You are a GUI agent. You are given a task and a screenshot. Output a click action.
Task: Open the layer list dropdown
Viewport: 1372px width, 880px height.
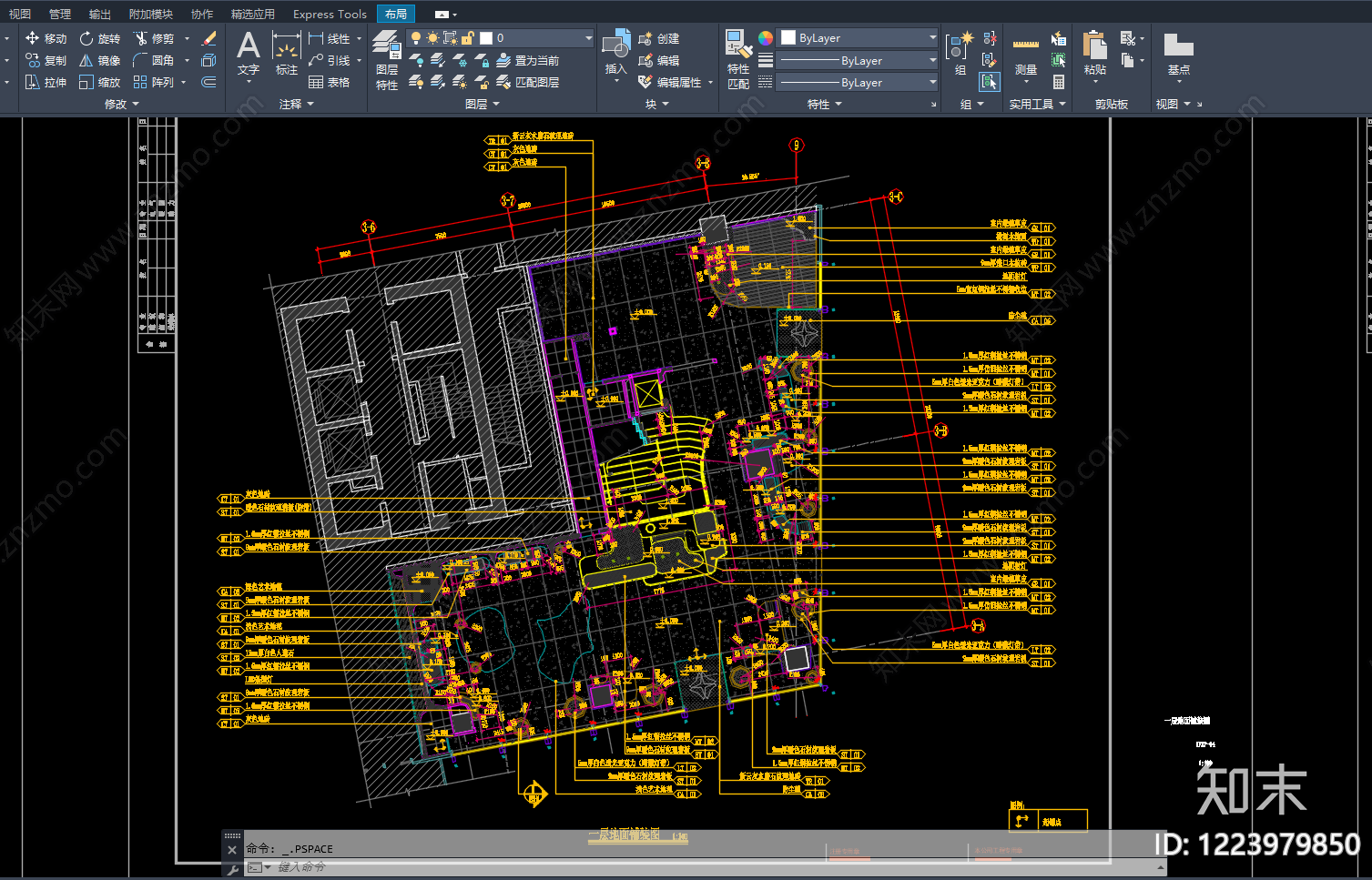(589, 38)
